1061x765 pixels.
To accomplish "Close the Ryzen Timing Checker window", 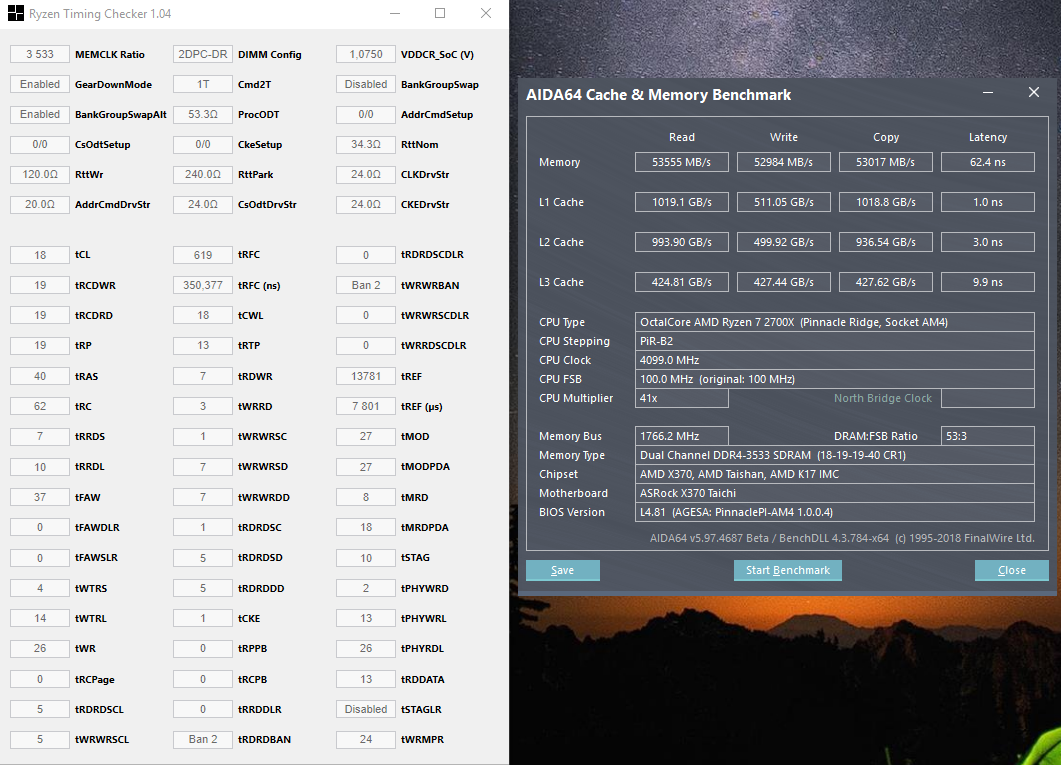I will [486, 14].
